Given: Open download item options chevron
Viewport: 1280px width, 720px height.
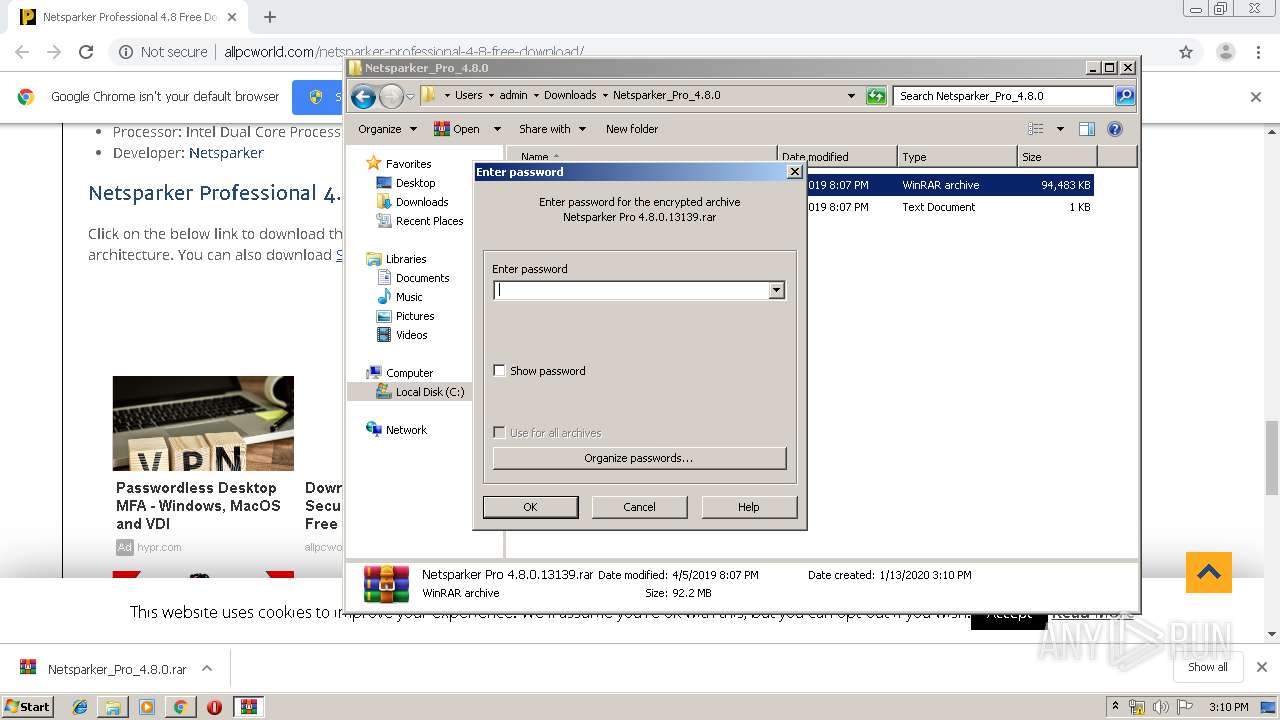Looking at the screenshot, I should coord(207,668).
